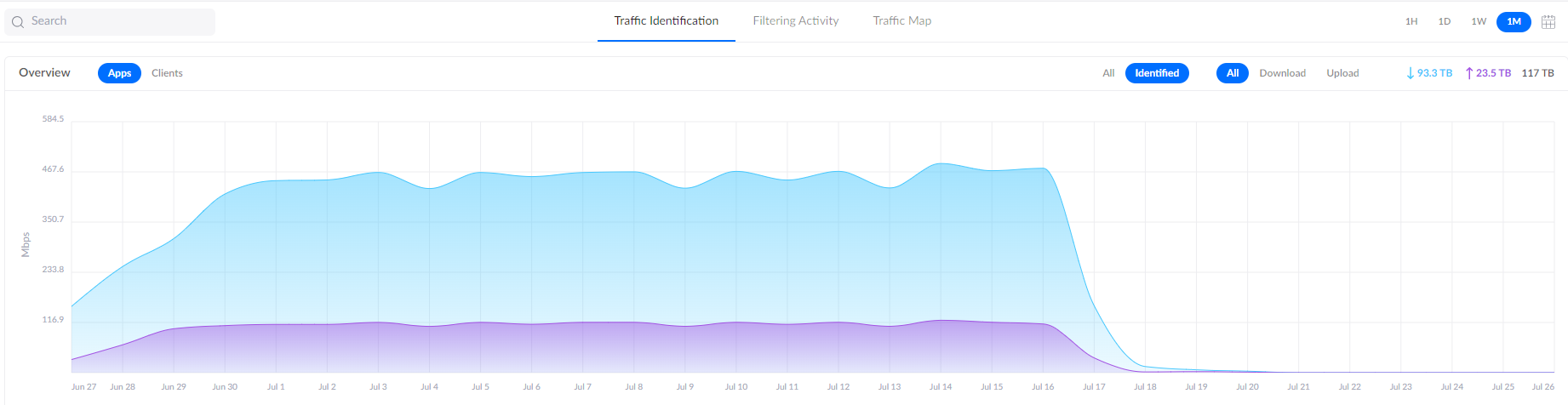Click Jul 16 label on the chart axis
1568x405 pixels.
coord(1043,387)
